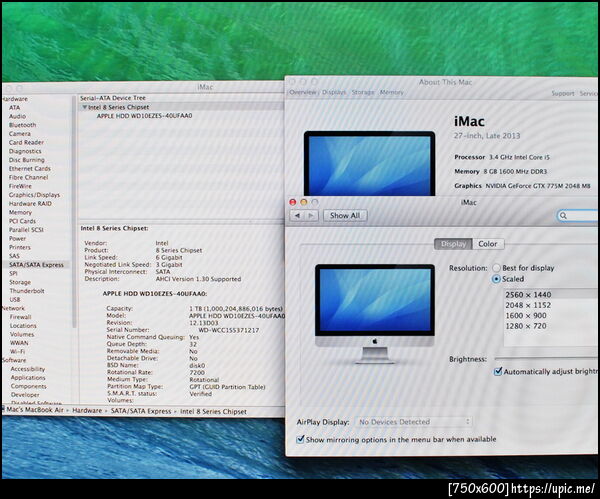Choose the 2560 × 1440 resolution
This screenshot has height=499, width=600.
(550, 295)
